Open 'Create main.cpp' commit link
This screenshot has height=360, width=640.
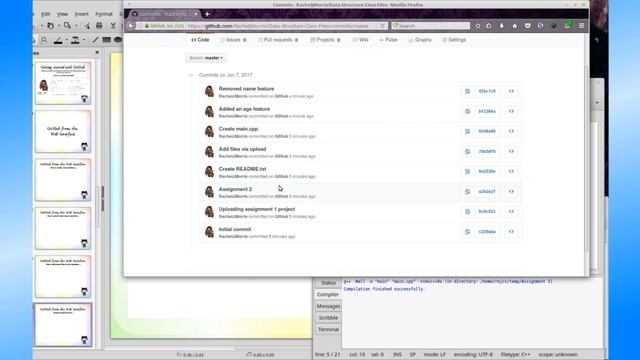[238, 129]
